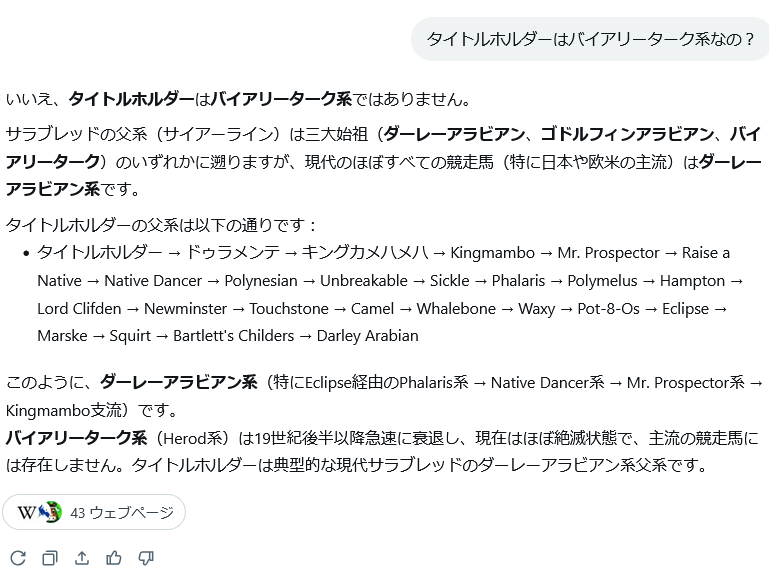
Task: Regenerate the response with the refresh icon
Action: click(x=18, y=558)
